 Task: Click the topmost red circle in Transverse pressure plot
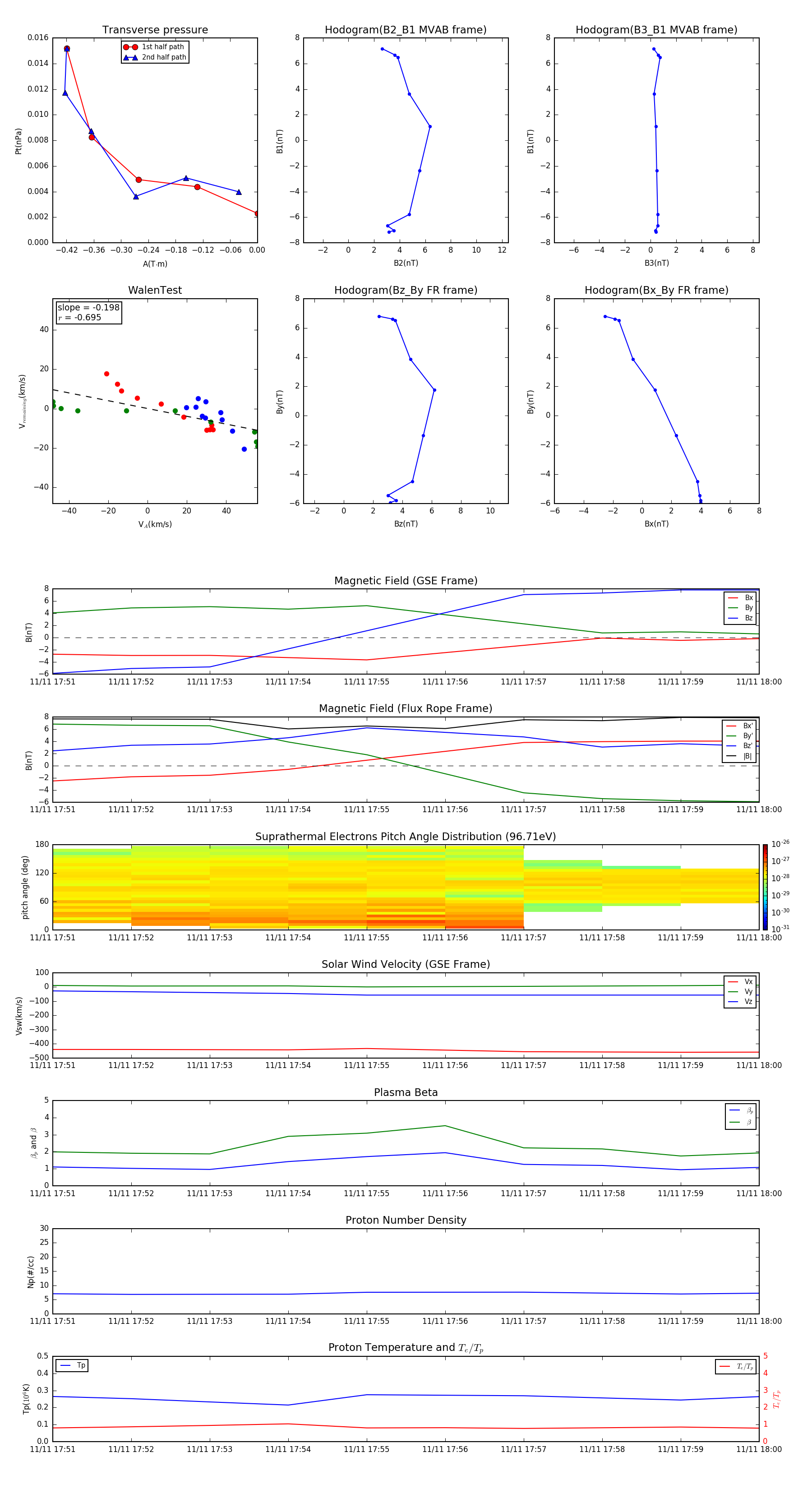pos(67,49)
